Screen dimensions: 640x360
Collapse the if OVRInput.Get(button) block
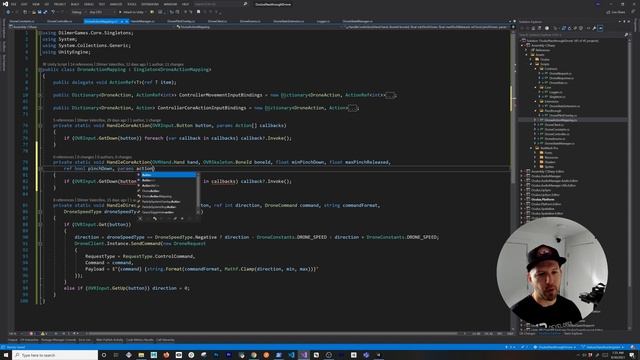coord(40,224)
